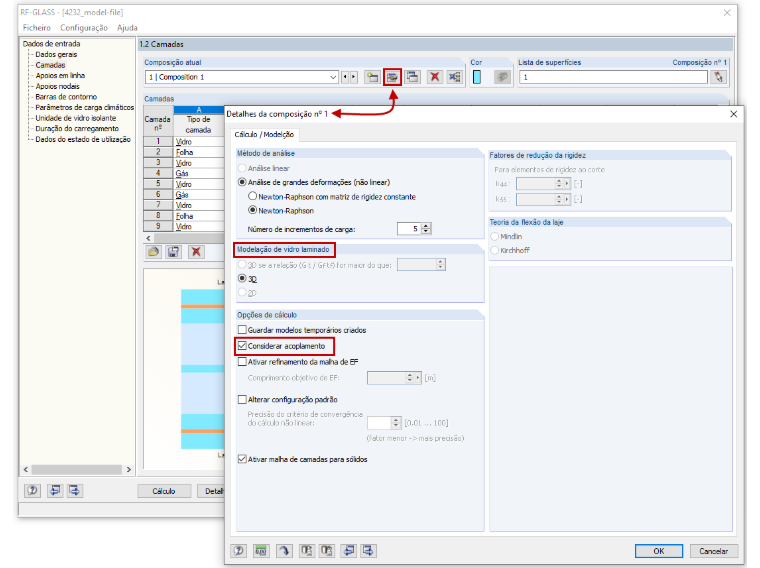Open help icon in the details dialog
This screenshot has height=568, width=760.
238,551
